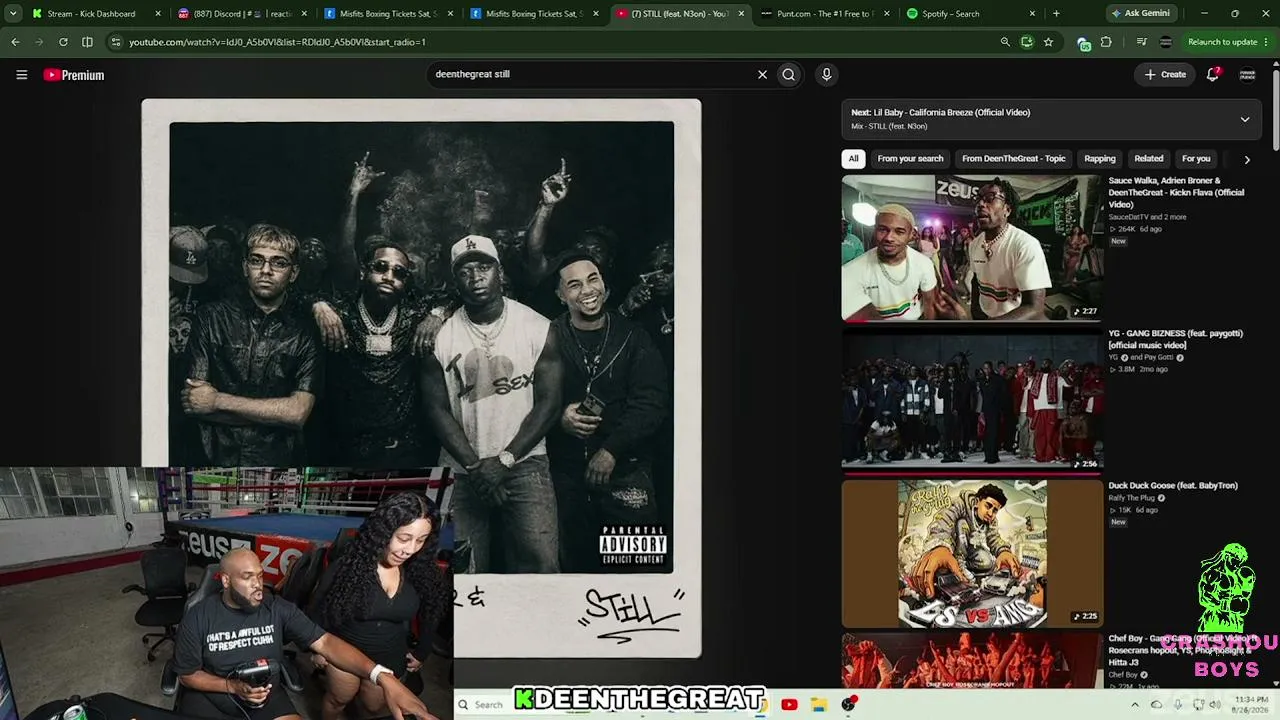
Task: Open YouTube notifications bell
Action: point(1212,74)
